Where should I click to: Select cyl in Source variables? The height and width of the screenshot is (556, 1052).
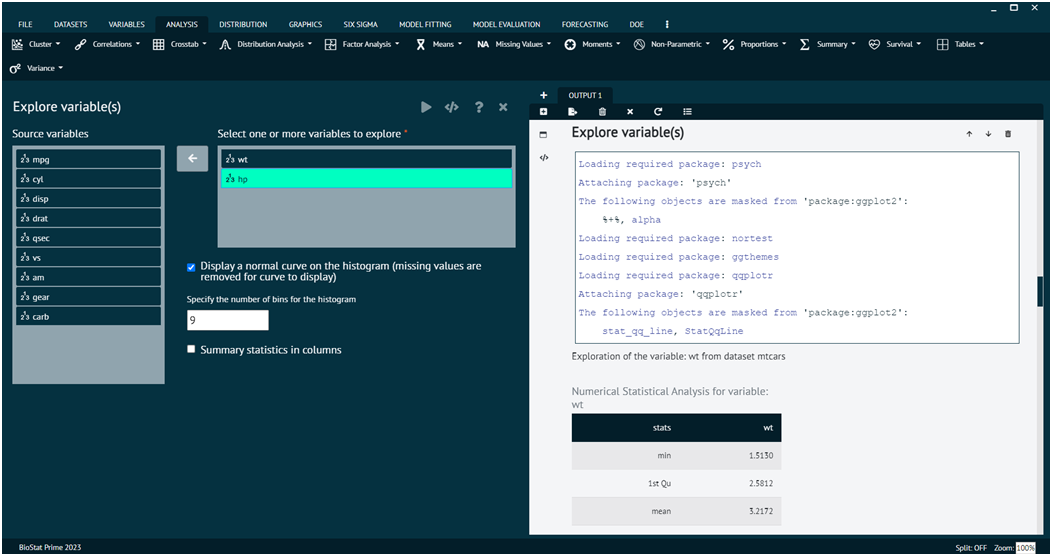point(89,178)
